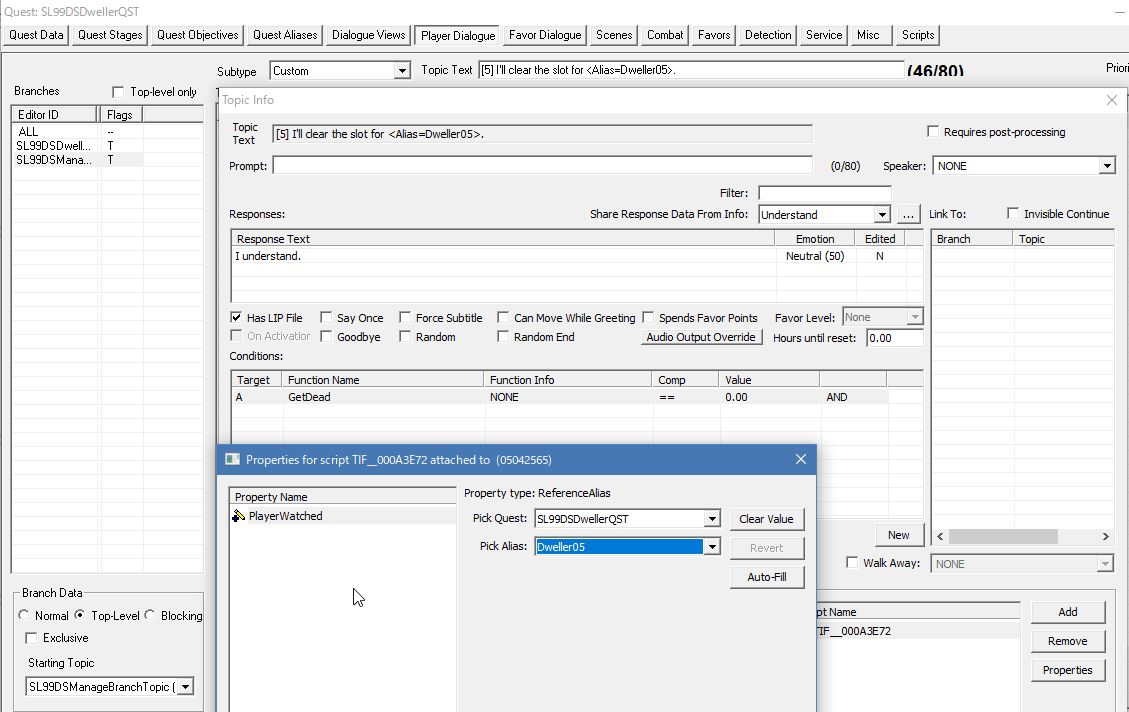Viewport: 1129px width, 712px height.
Task: Select the SL99DSMana... branch row
Action: pyautogui.click(x=107, y=160)
